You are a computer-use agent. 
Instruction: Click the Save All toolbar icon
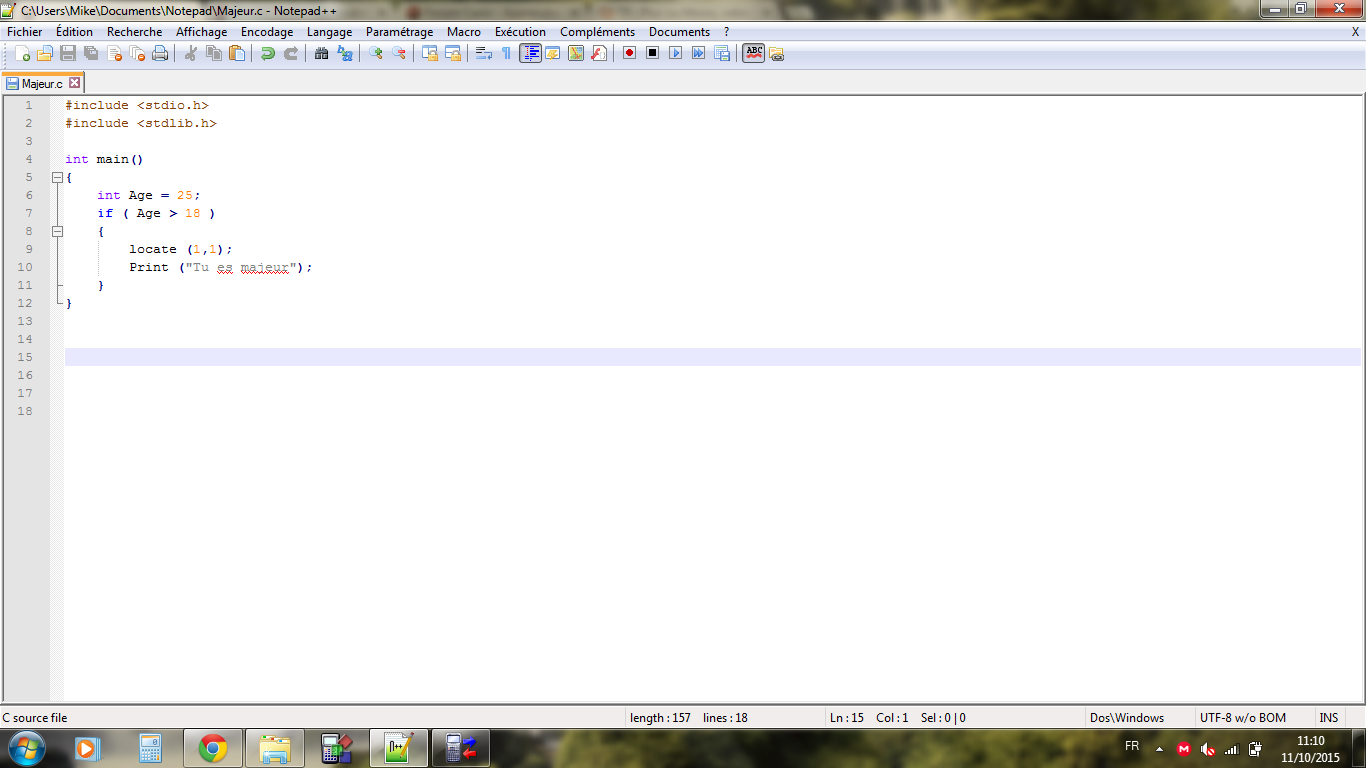pyautogui.click(x=91, y=53)
